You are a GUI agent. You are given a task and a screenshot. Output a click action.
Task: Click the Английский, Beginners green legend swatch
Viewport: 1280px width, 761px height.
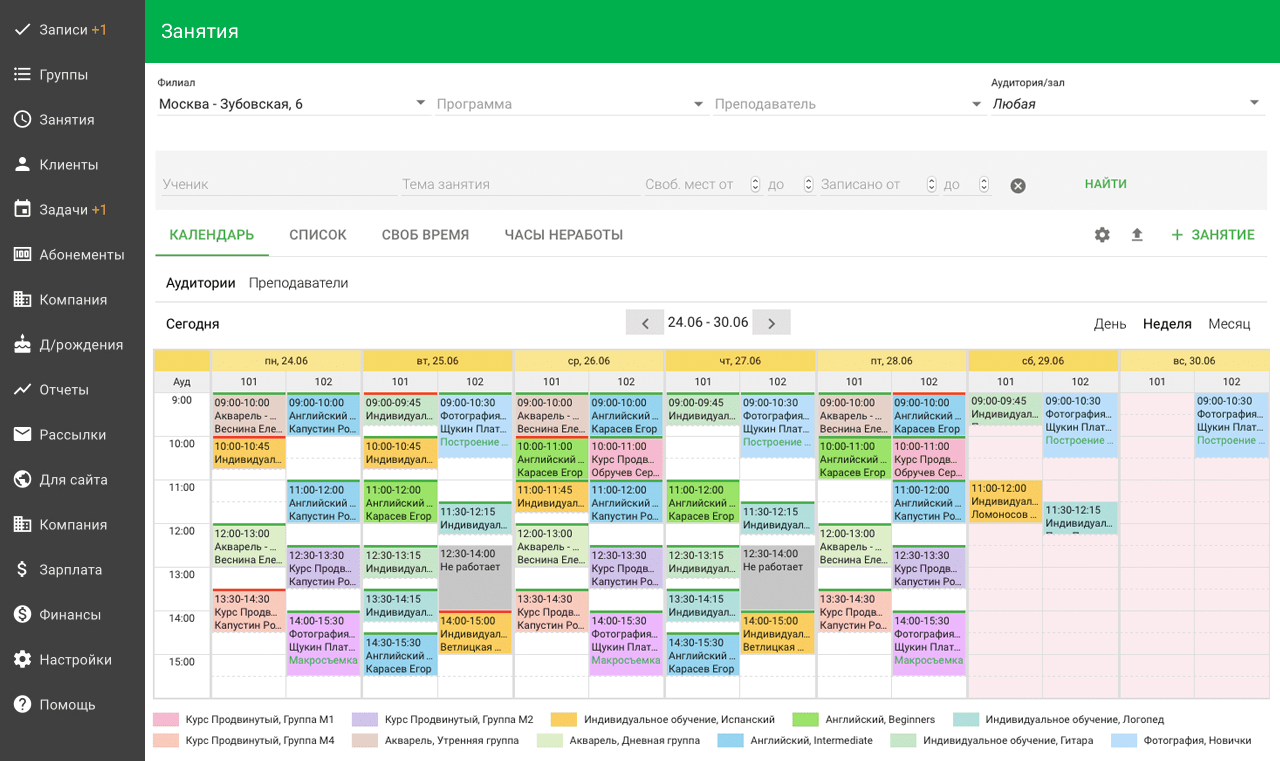(x=806, y=719)
